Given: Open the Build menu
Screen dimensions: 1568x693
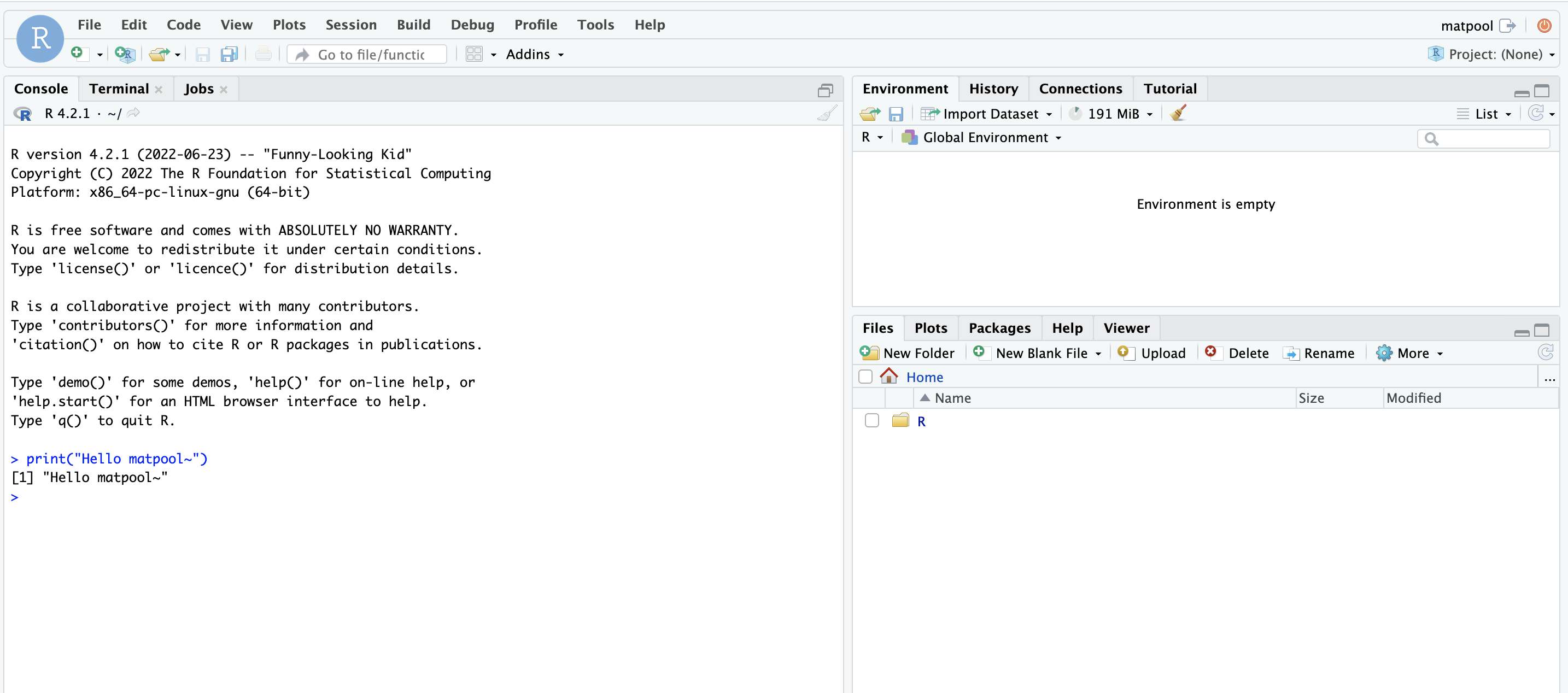Looking at the screenshot, I should (414, 25).
